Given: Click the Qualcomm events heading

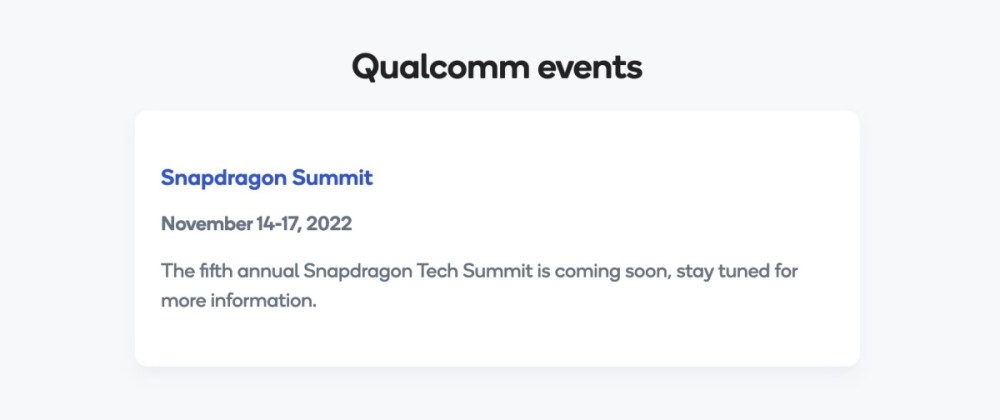Looking at the screenshot, I should click(497, 67).
